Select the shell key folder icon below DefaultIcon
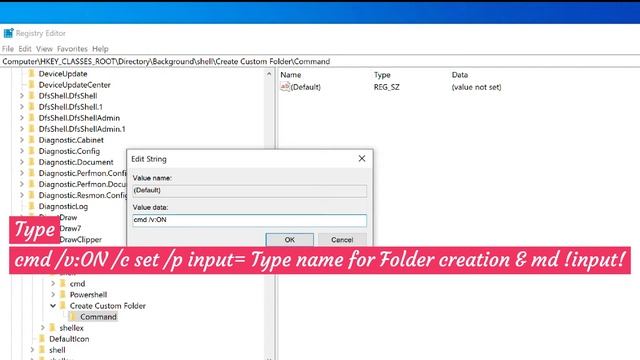Image resolution: width=640 pixels, height=360 pixels. point(42,350)
